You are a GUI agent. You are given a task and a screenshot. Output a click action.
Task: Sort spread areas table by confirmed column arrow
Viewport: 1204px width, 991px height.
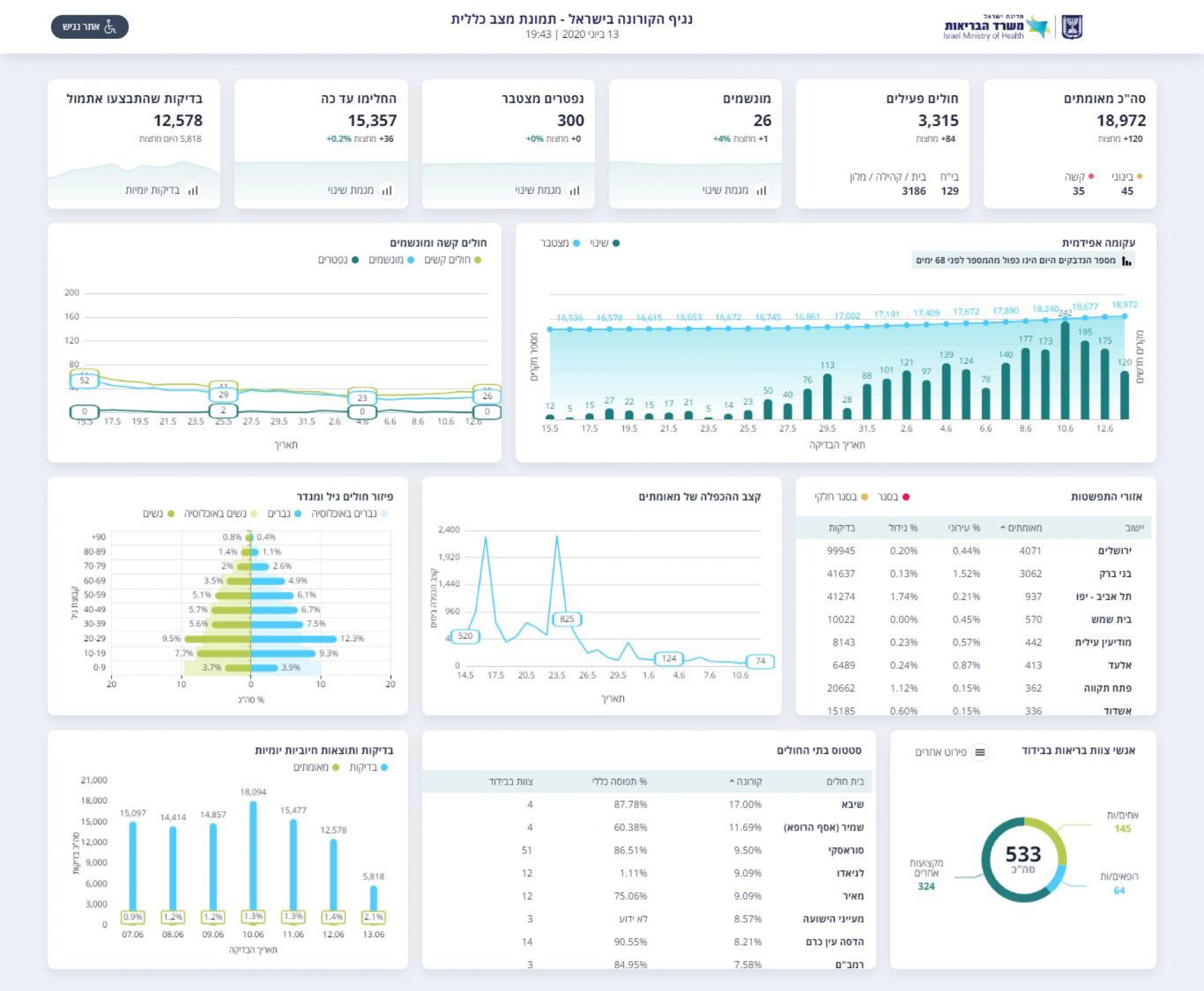tap(1003, 528)
